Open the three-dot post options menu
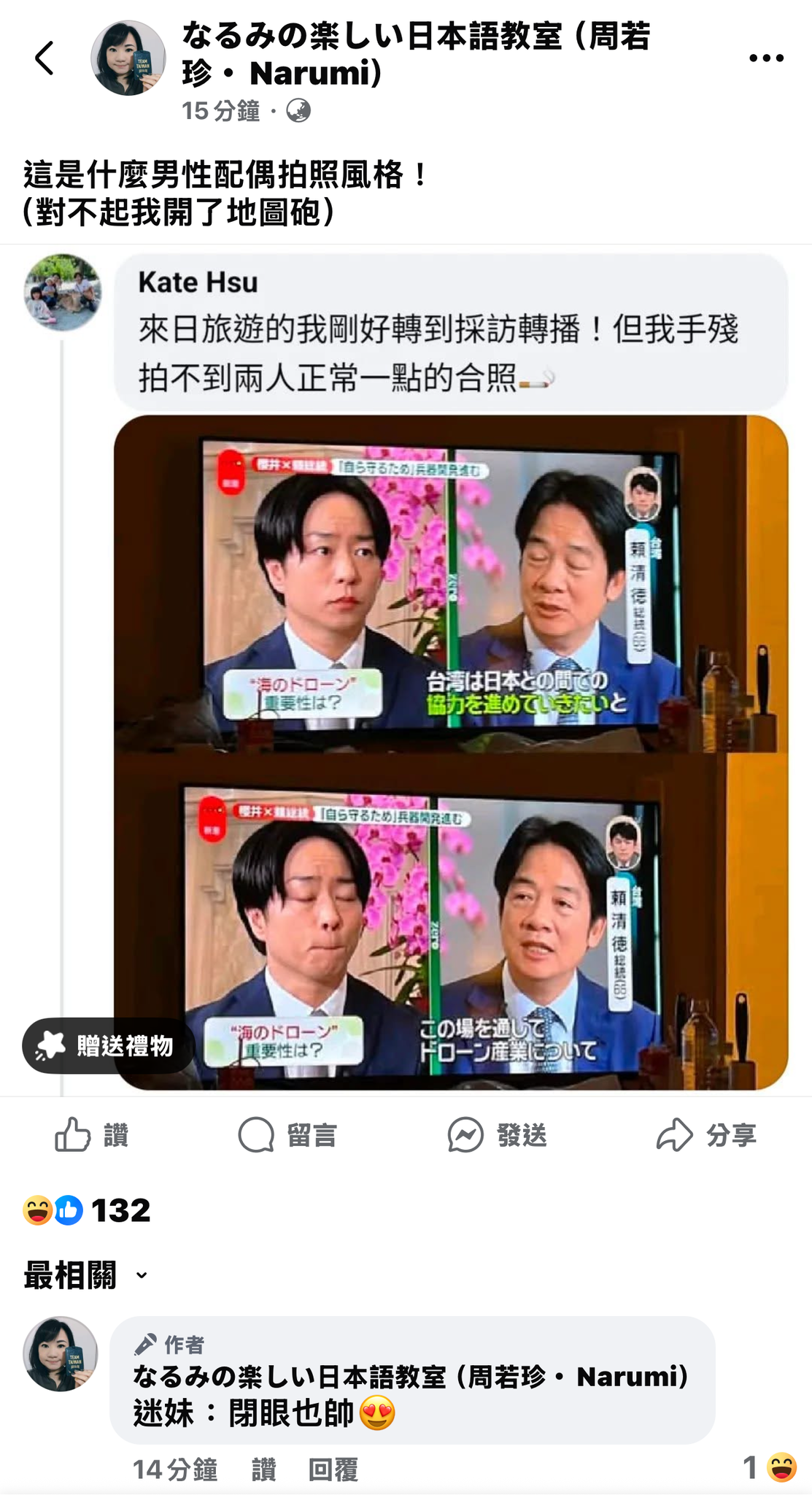The image size is (812, 1495). (x=766, y=58)
